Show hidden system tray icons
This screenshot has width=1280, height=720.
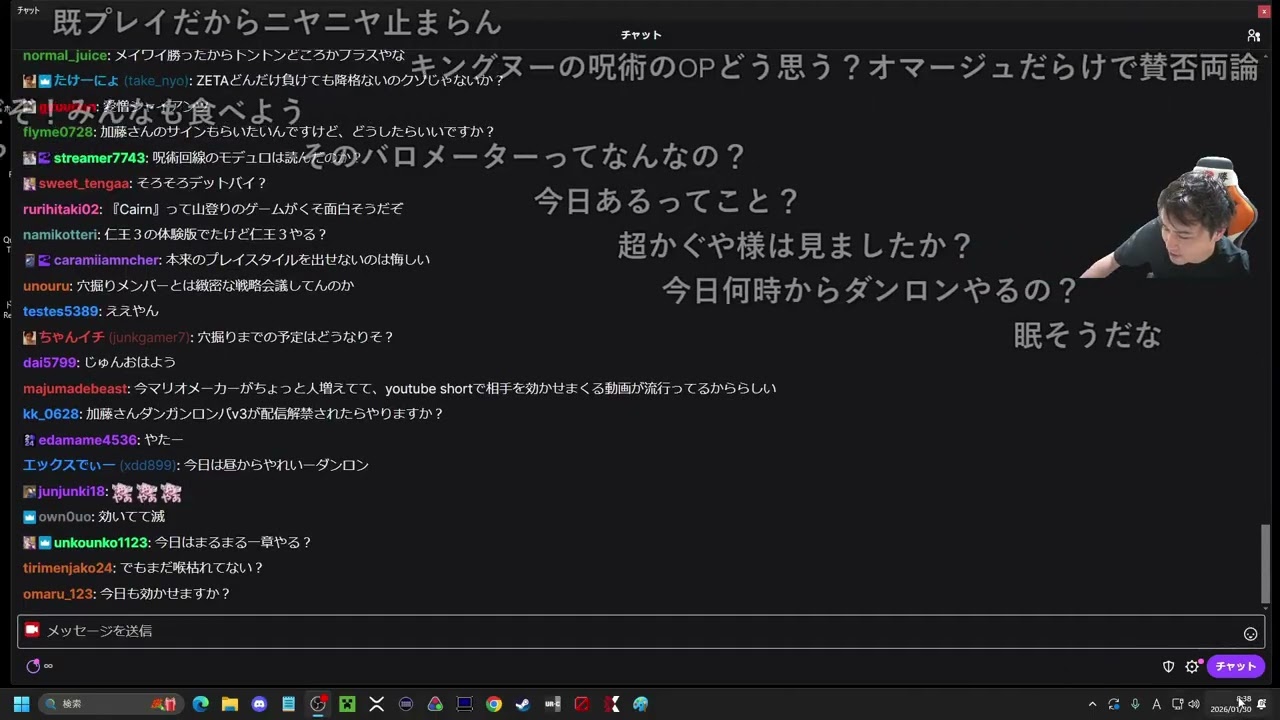(x=1092, y=704)
